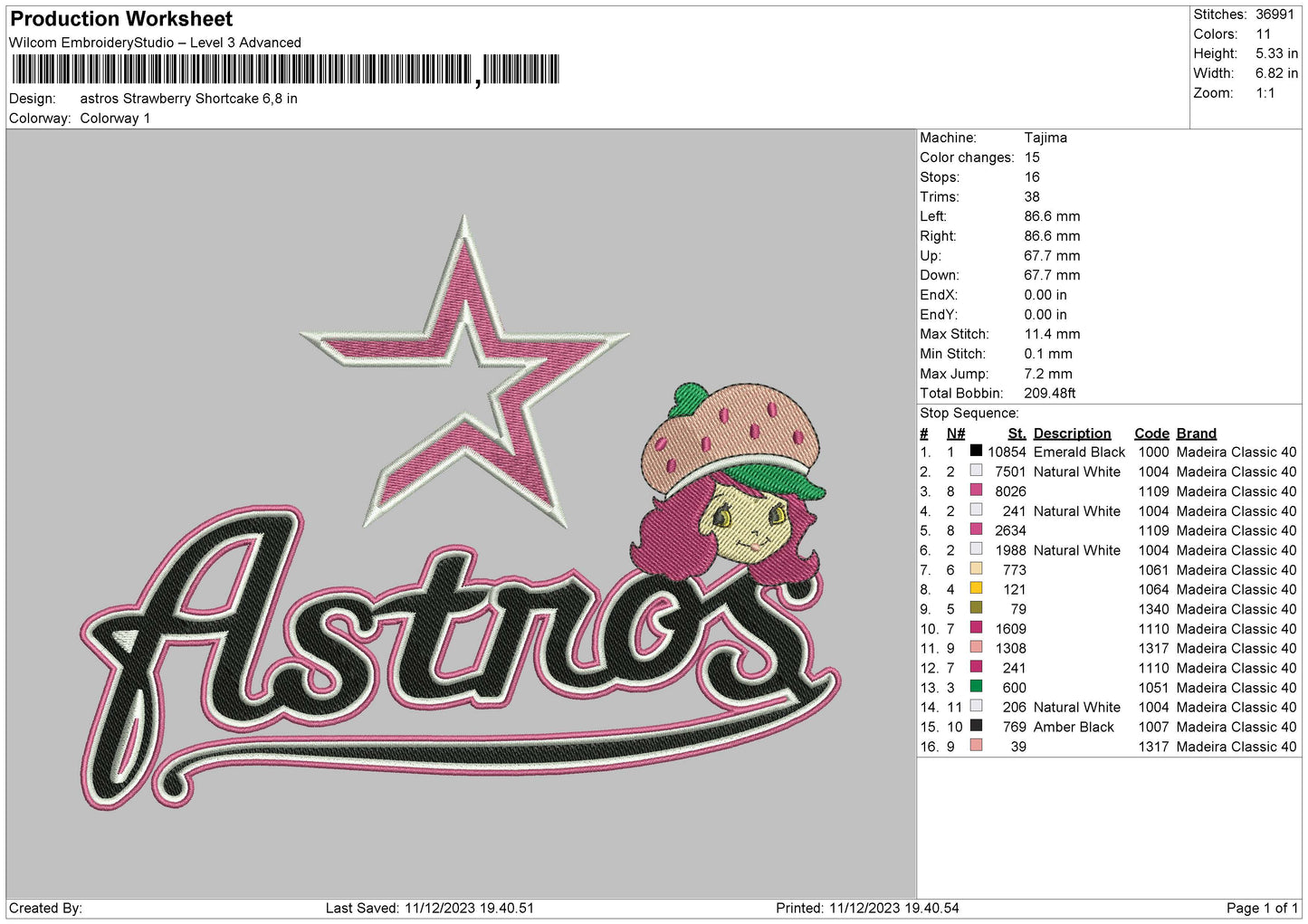This screenshot has width=1308, height=924.
Task: Select stitch count 1988 in row 6
Action: click(1010, 550)
